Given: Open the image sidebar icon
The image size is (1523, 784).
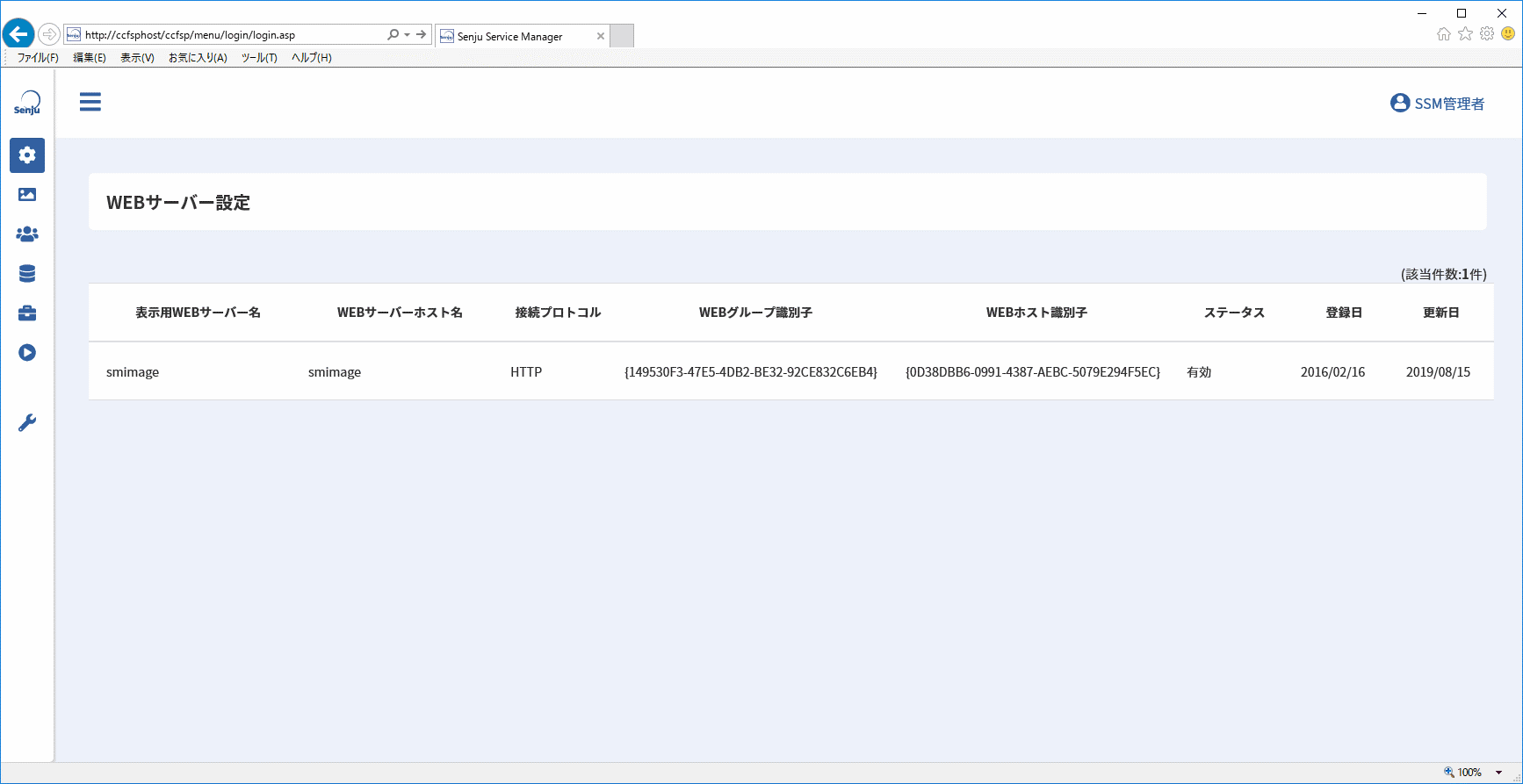Looking at the screenshot, I should [x=27, y=195].
